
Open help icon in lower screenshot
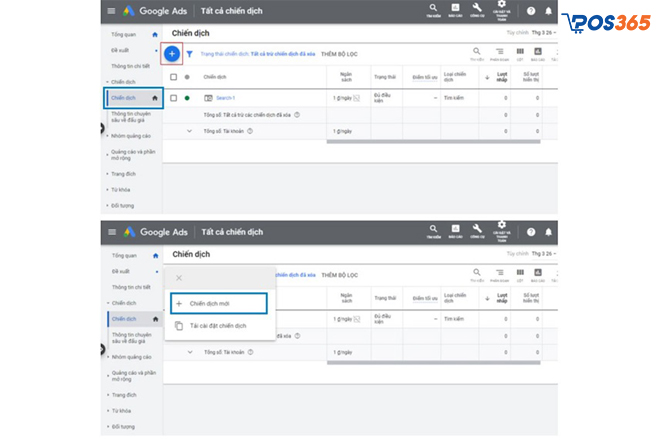click(531, 232)
